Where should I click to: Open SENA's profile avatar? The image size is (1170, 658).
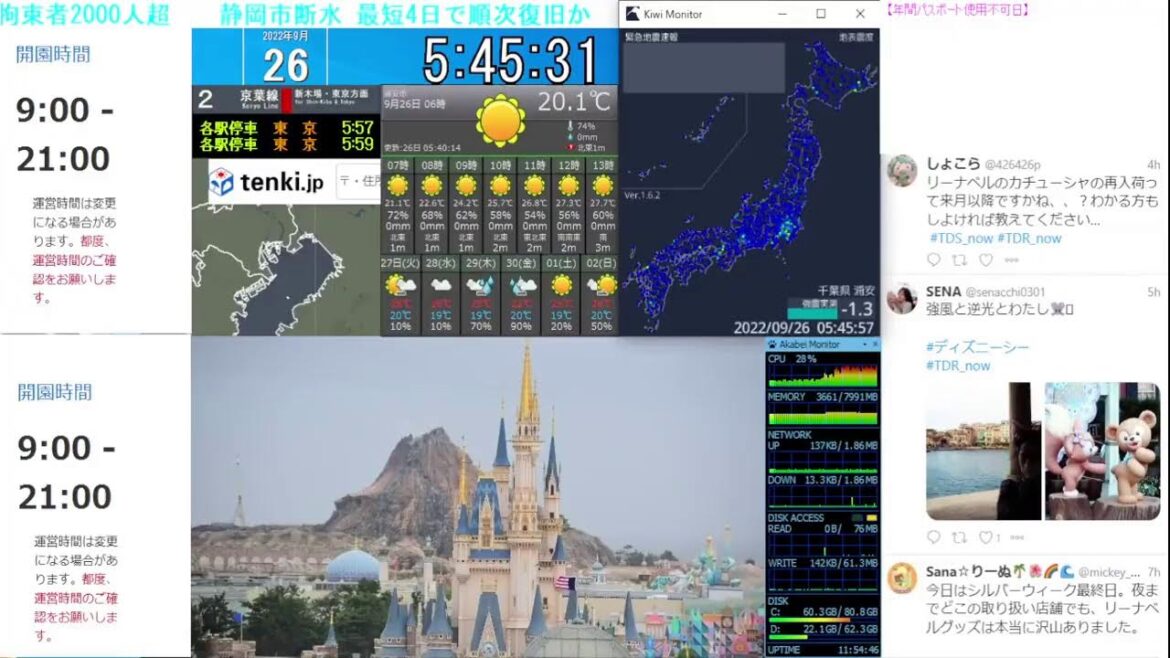point(902,298)
